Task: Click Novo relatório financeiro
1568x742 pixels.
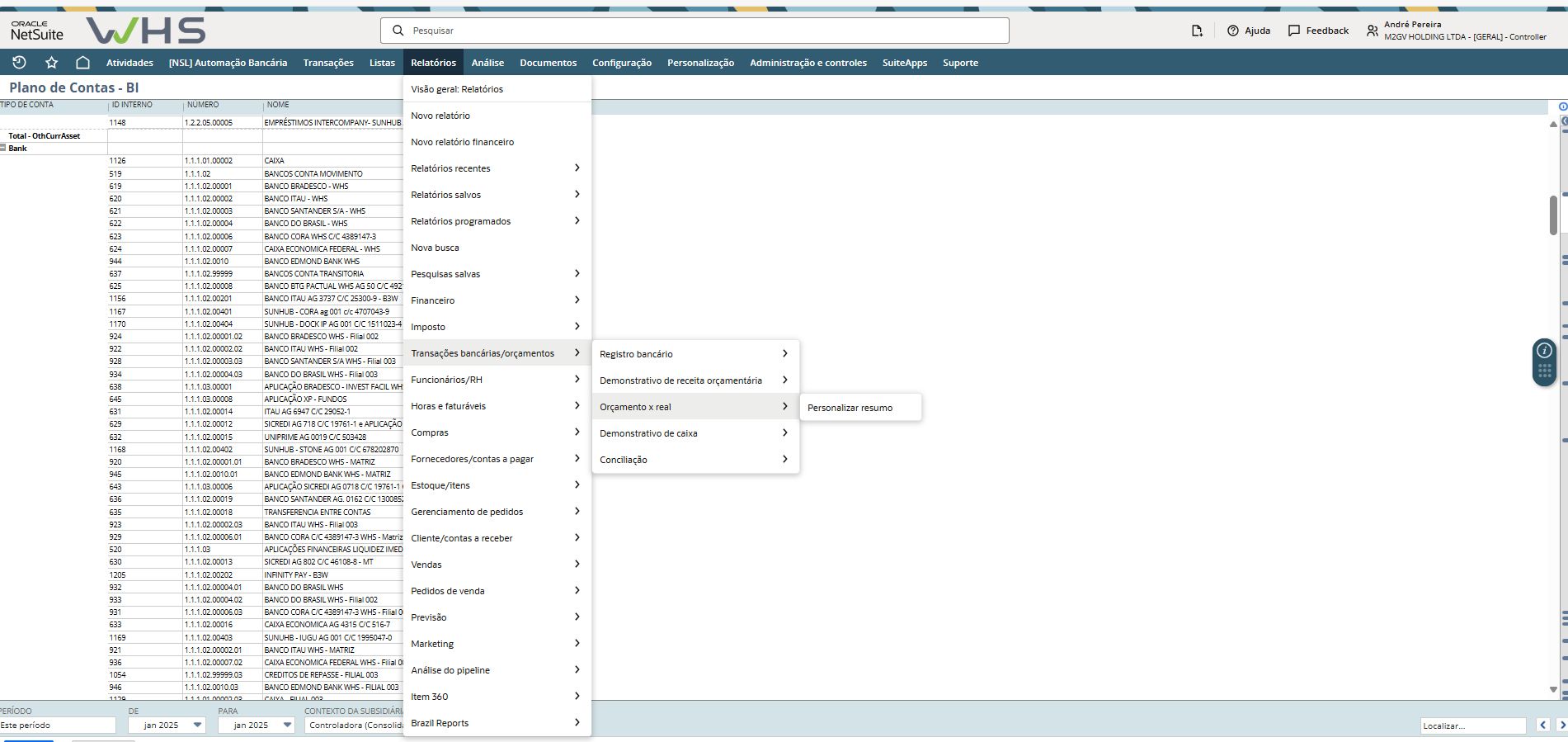Action: click(x=462, y=142)
